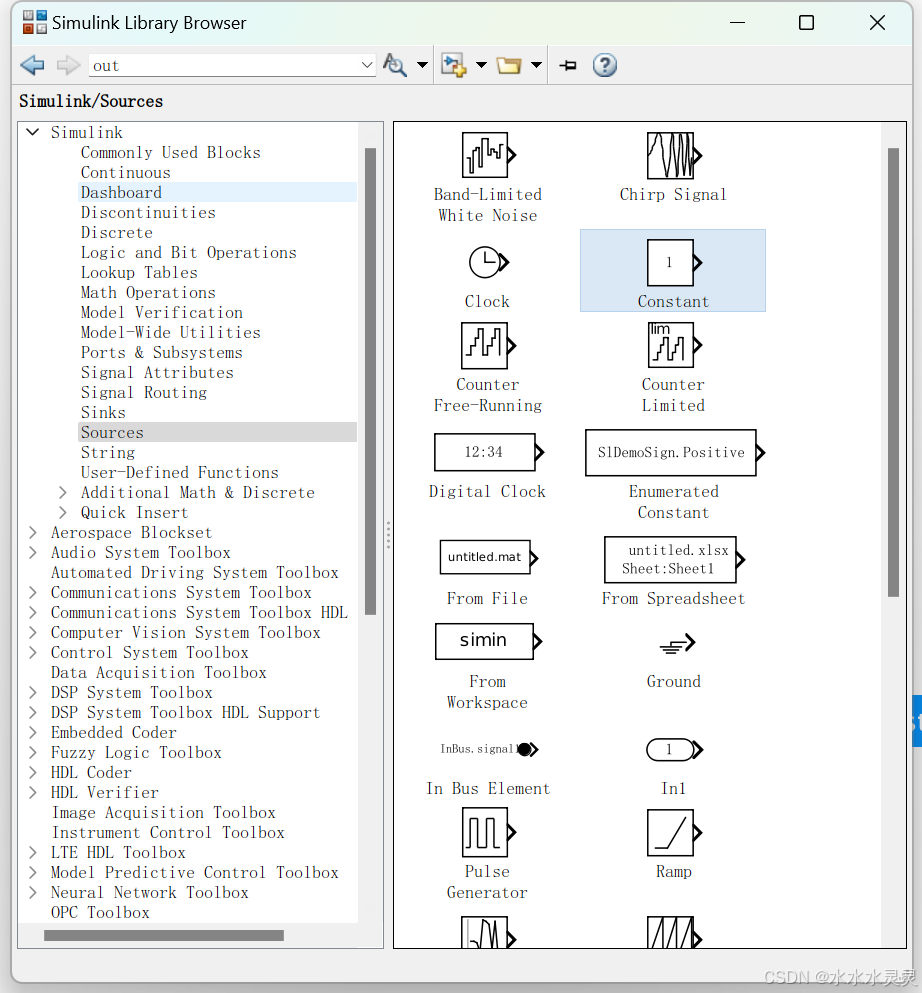Select the Discontinuities library

coord(148,212)
